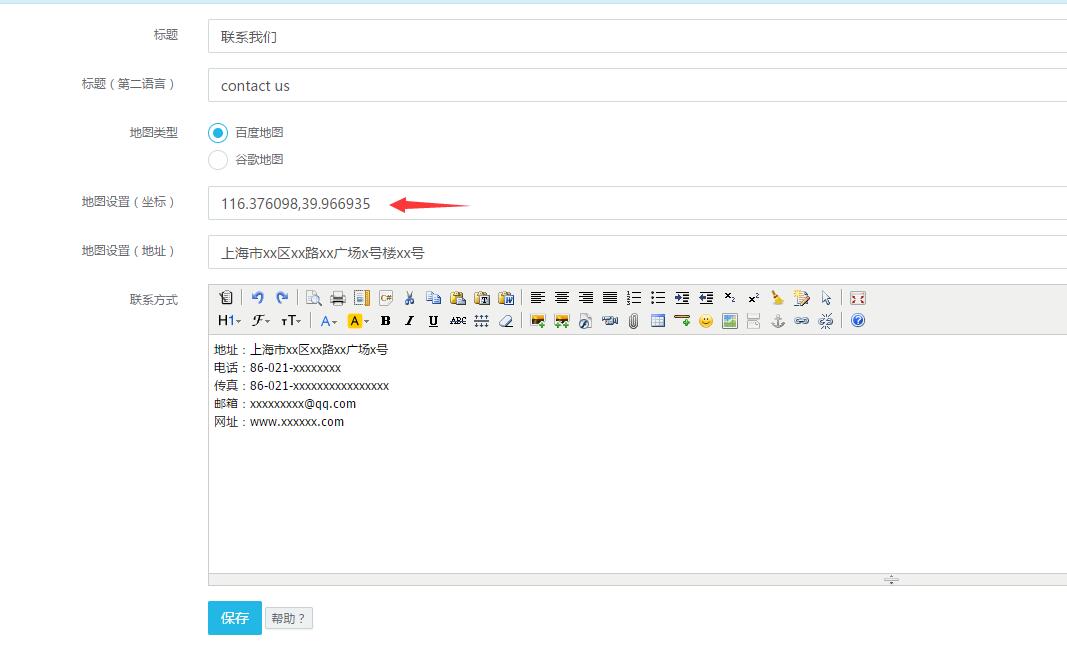The width and height of the screenshot is (1067, 658).
Task: Open the text background color picker
Action: coord(358,321)
